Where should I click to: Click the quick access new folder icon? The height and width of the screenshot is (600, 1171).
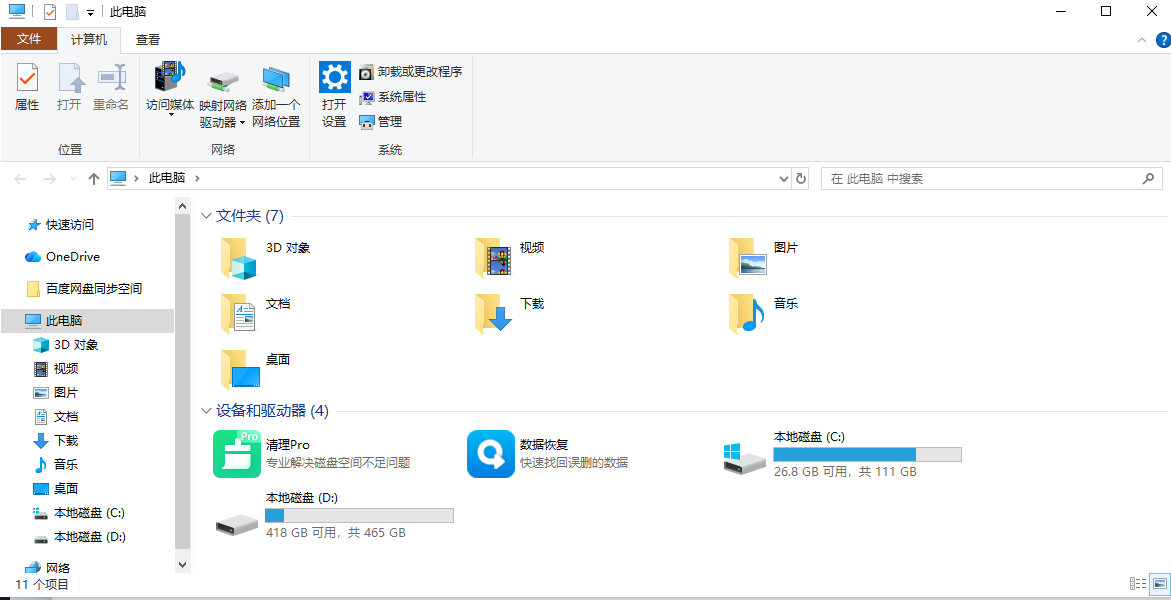[x=72, y=12]
